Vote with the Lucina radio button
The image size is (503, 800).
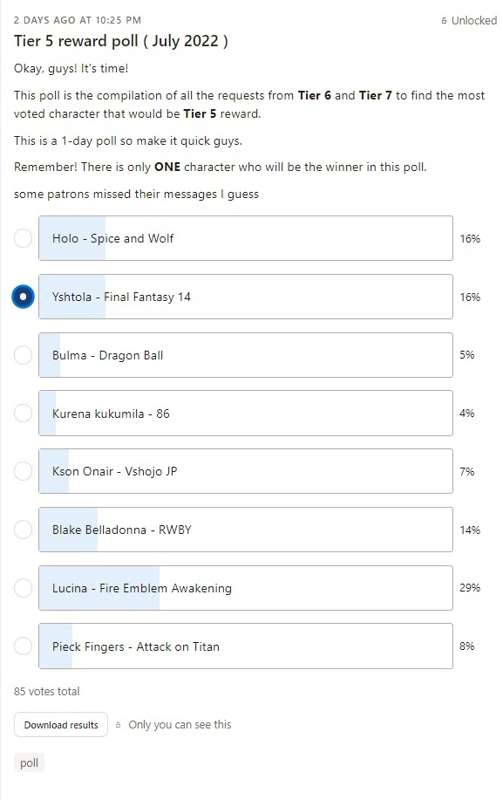(x=23, y=588)
